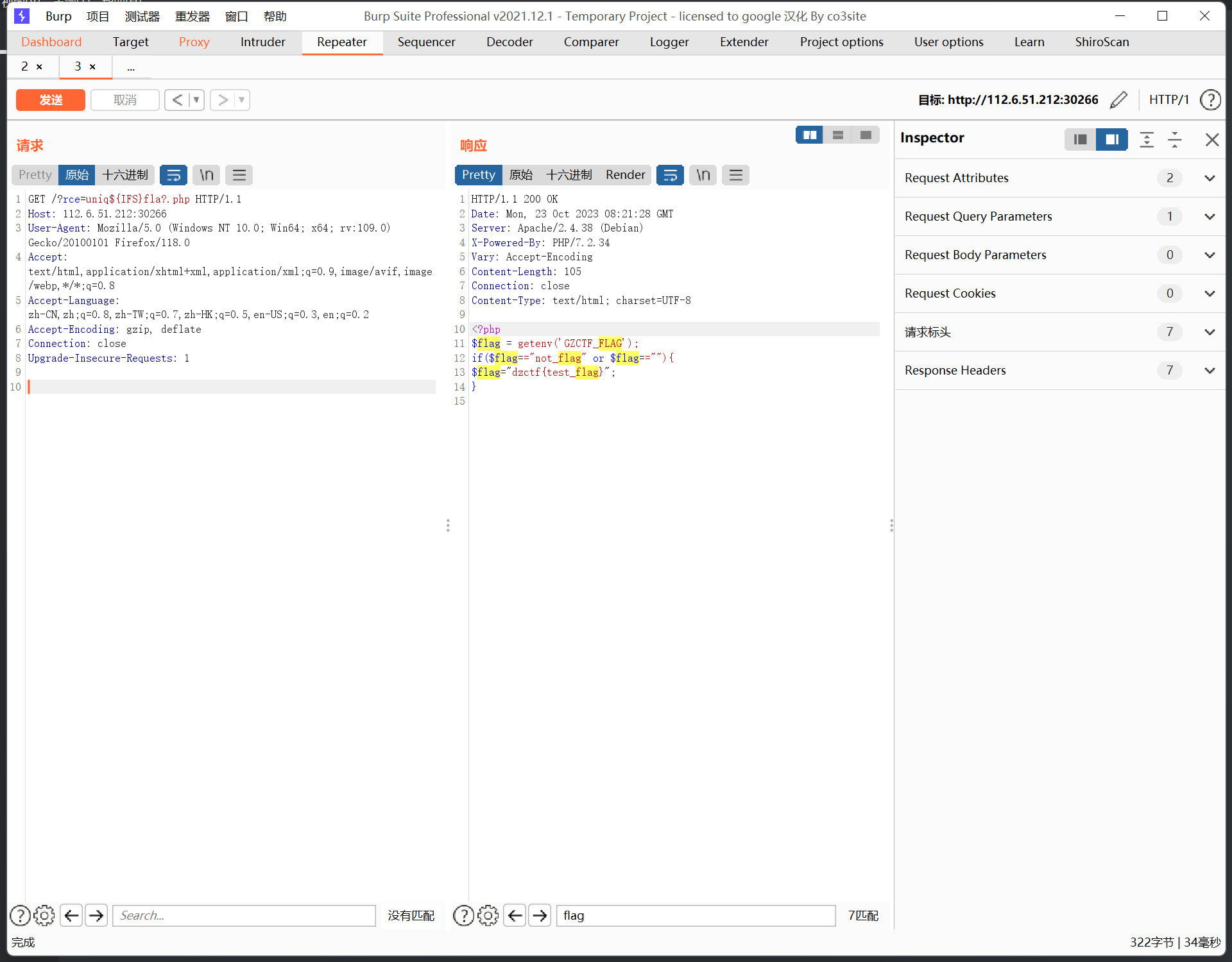Open the ShiroScan tab

coord(1102,42)
